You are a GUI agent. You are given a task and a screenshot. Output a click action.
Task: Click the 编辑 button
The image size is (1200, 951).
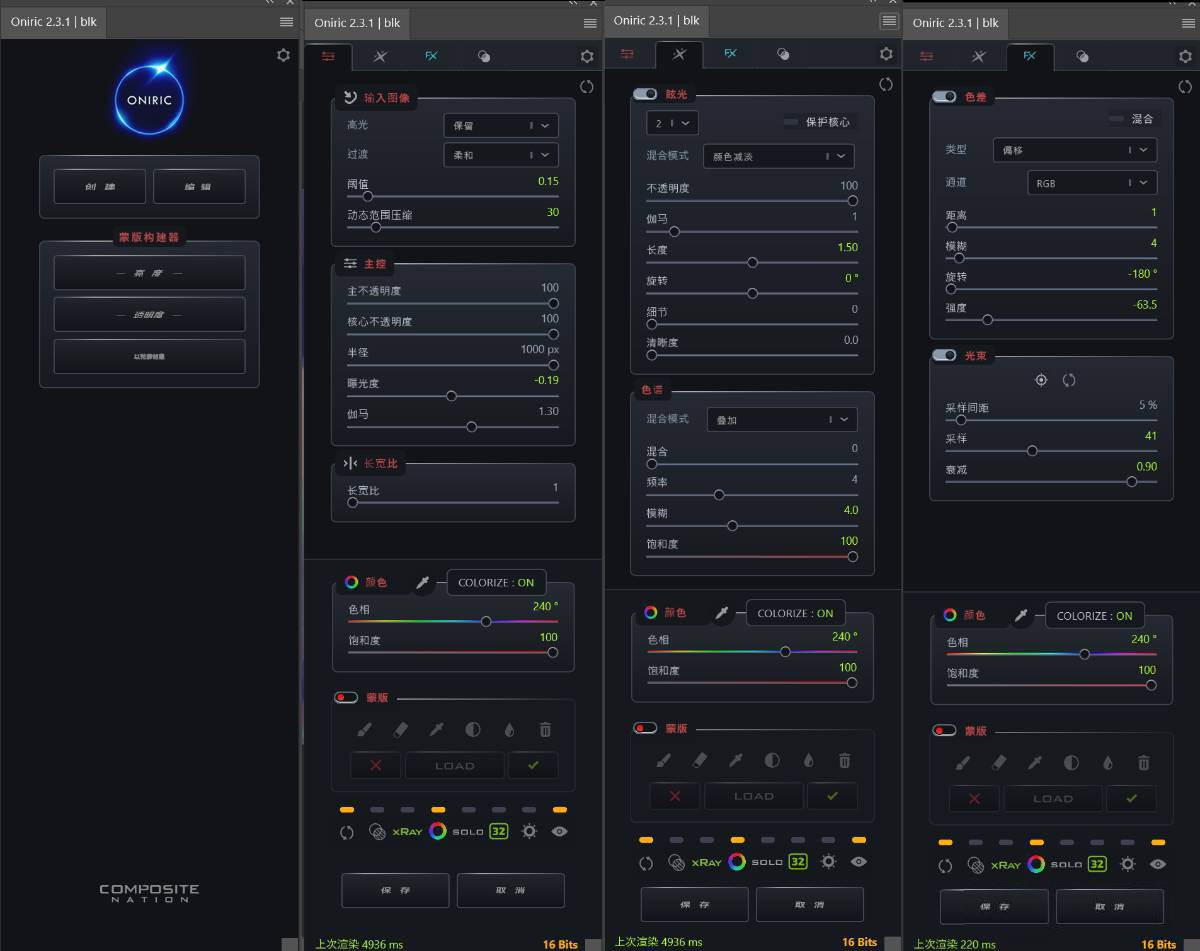click(x=199, y=187)
